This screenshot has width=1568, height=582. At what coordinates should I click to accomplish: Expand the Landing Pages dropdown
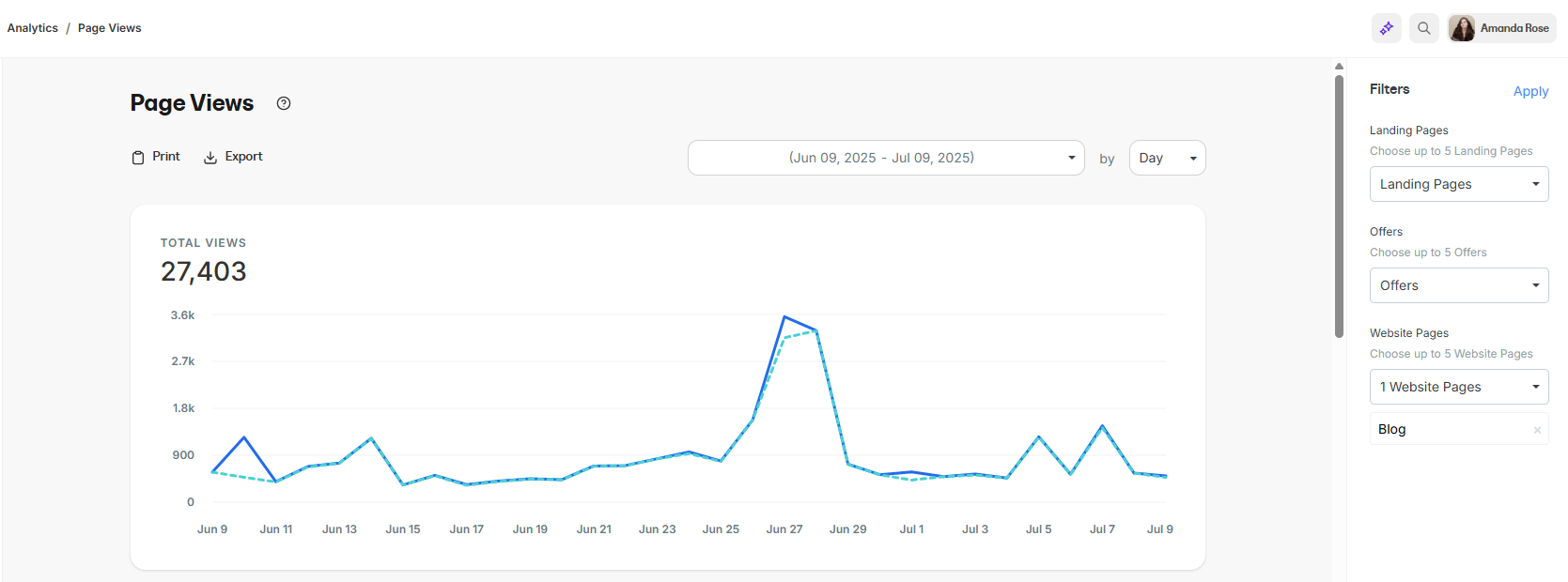(x=1459, y=184)
